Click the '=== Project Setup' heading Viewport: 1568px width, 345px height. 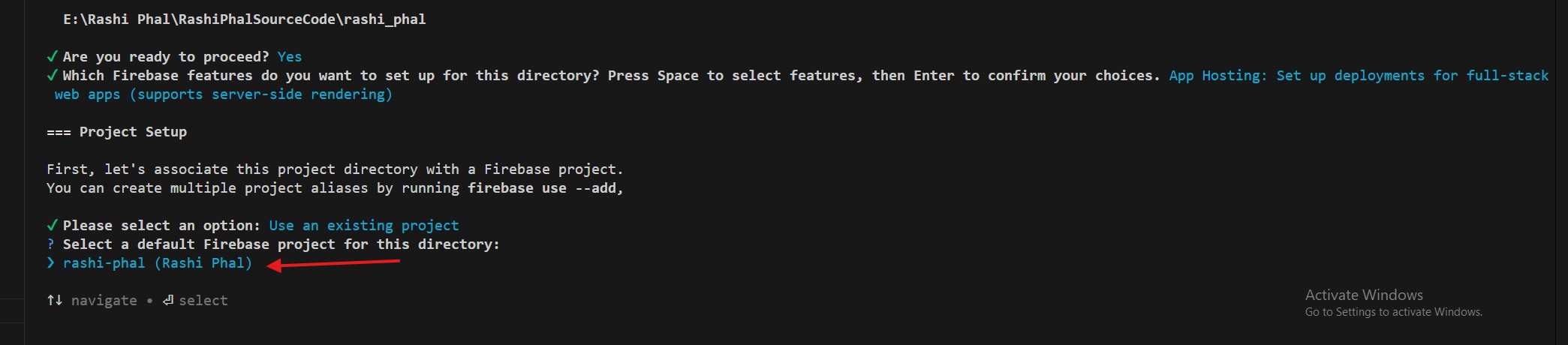[116, 132]
